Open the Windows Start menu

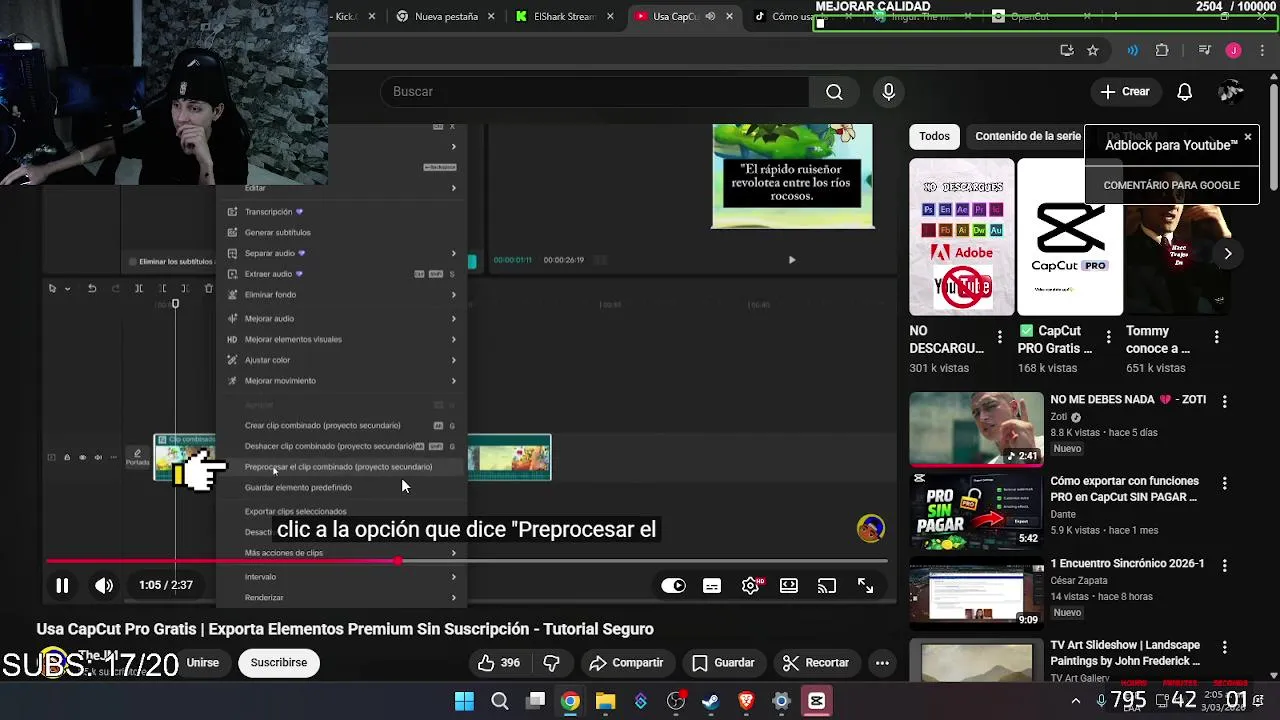click(464, 701)
